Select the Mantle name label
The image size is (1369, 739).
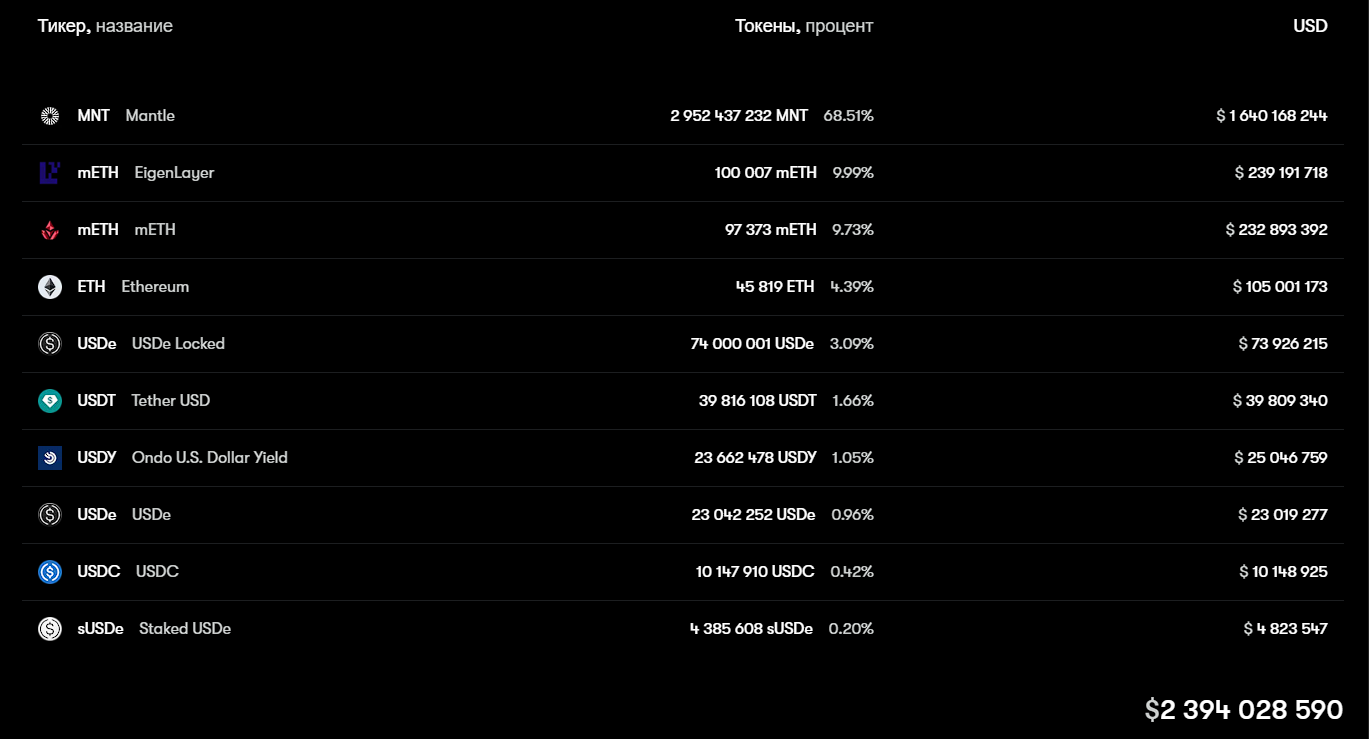click(150, 116)
